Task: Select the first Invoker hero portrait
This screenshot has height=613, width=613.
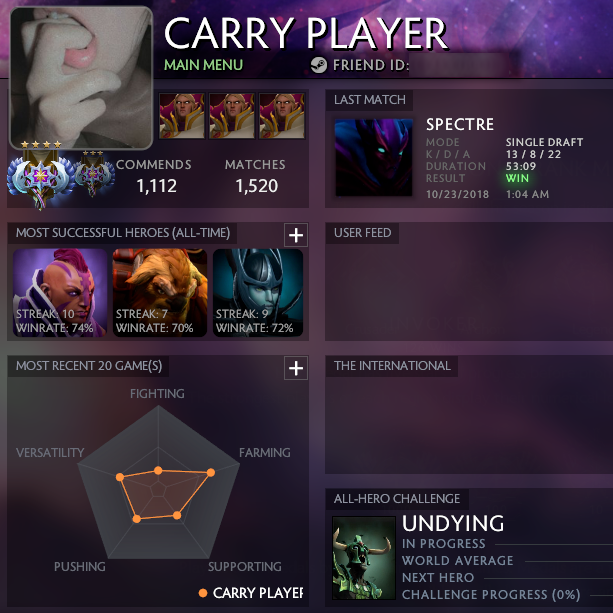Action: coord(182,116)
